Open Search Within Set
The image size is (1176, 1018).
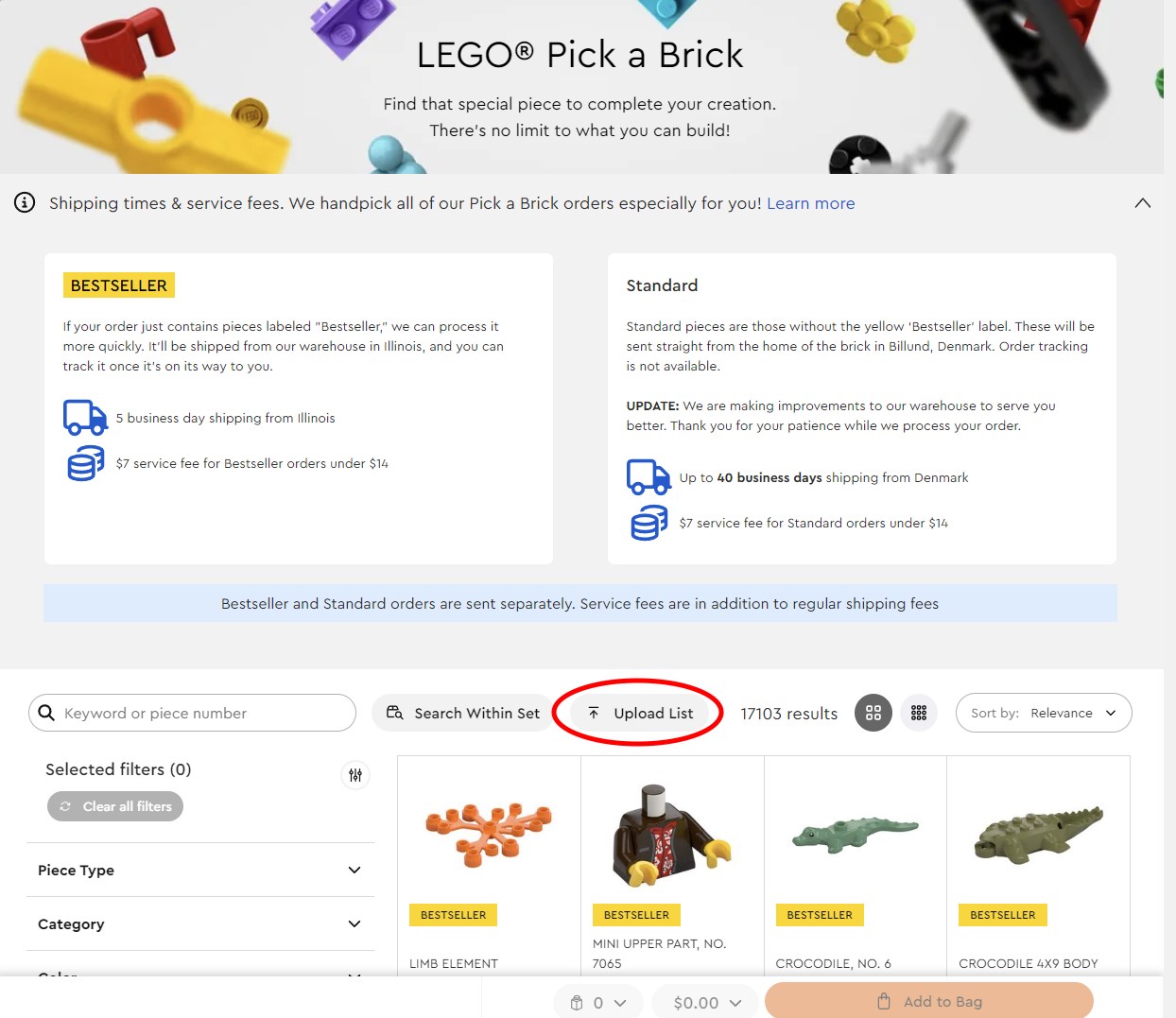463,713
